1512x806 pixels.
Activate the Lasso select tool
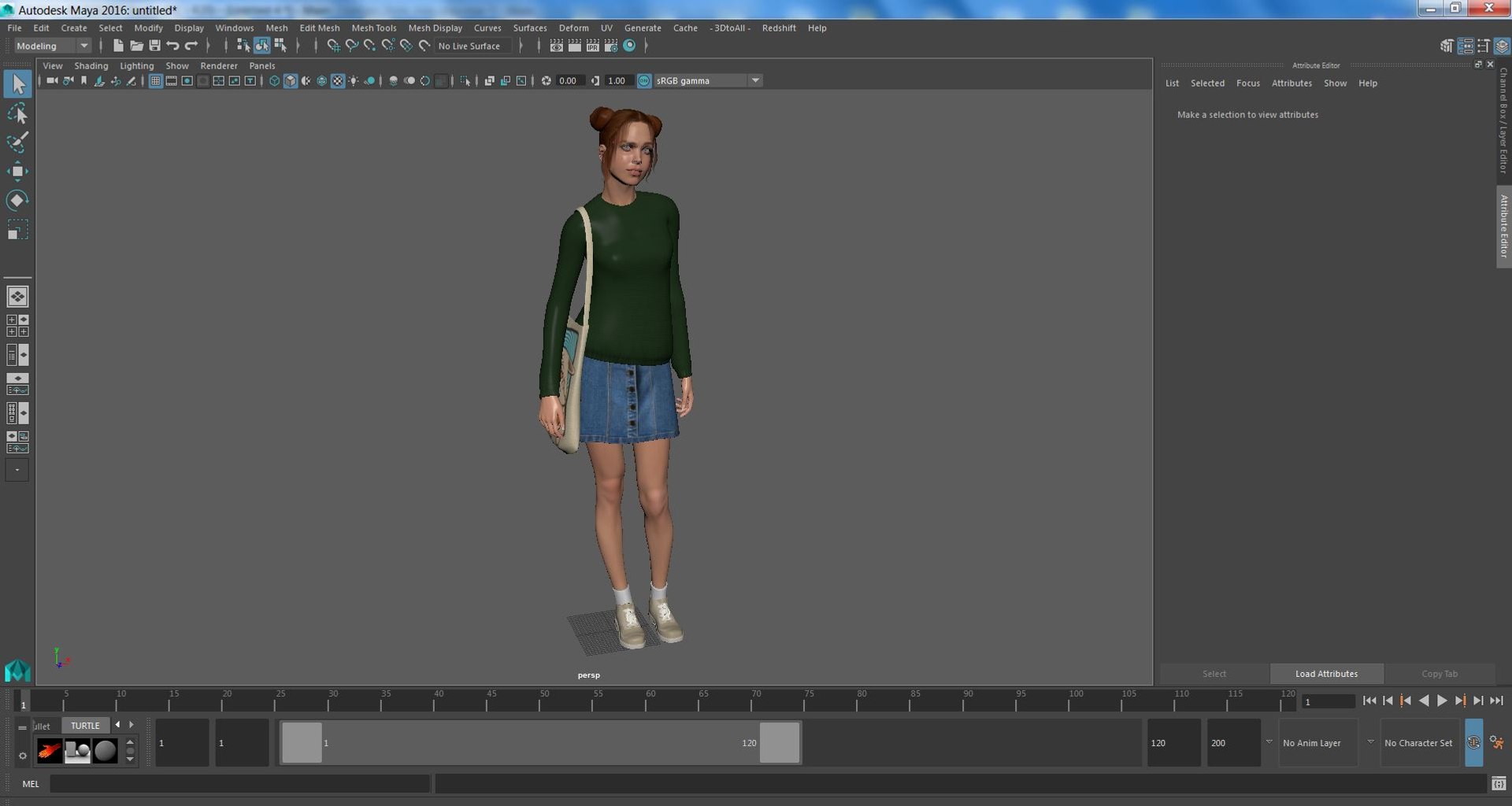[17, 114]
